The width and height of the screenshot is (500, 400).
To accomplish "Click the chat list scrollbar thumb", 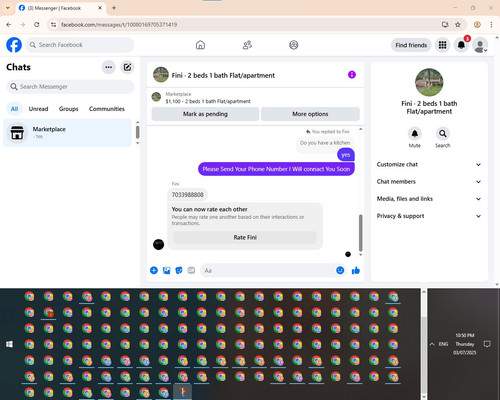I will click(x=137, y=132).
